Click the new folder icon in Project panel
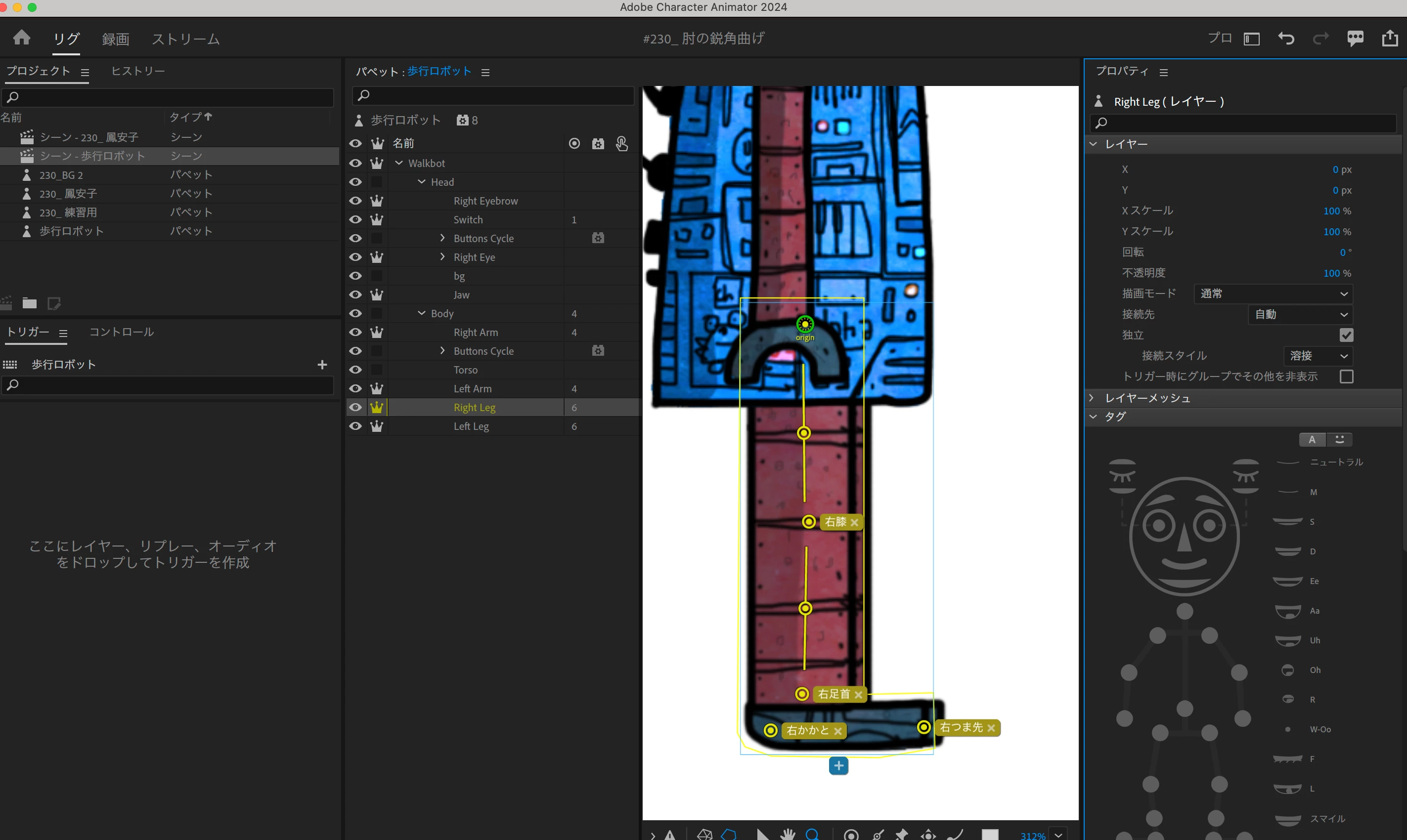 [30, 303]
